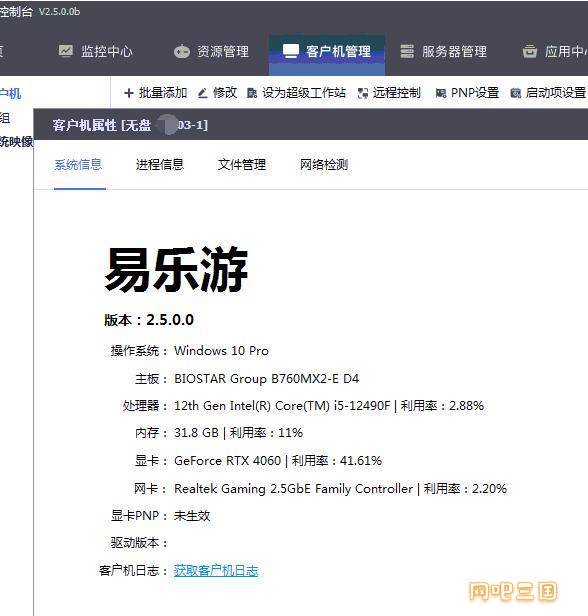588x616 pixels.
Task: Open the 服务器管理 tab
Action: tap(443, 51)
